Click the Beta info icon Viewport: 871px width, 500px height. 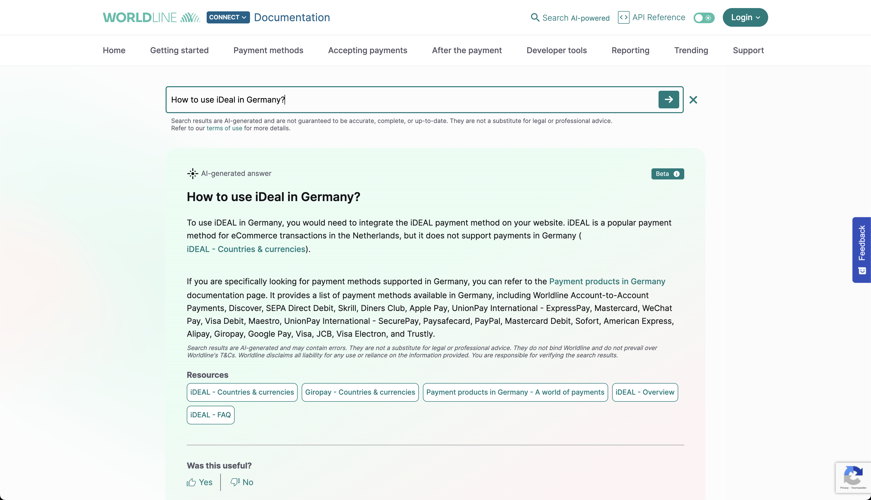click(677, 174)
